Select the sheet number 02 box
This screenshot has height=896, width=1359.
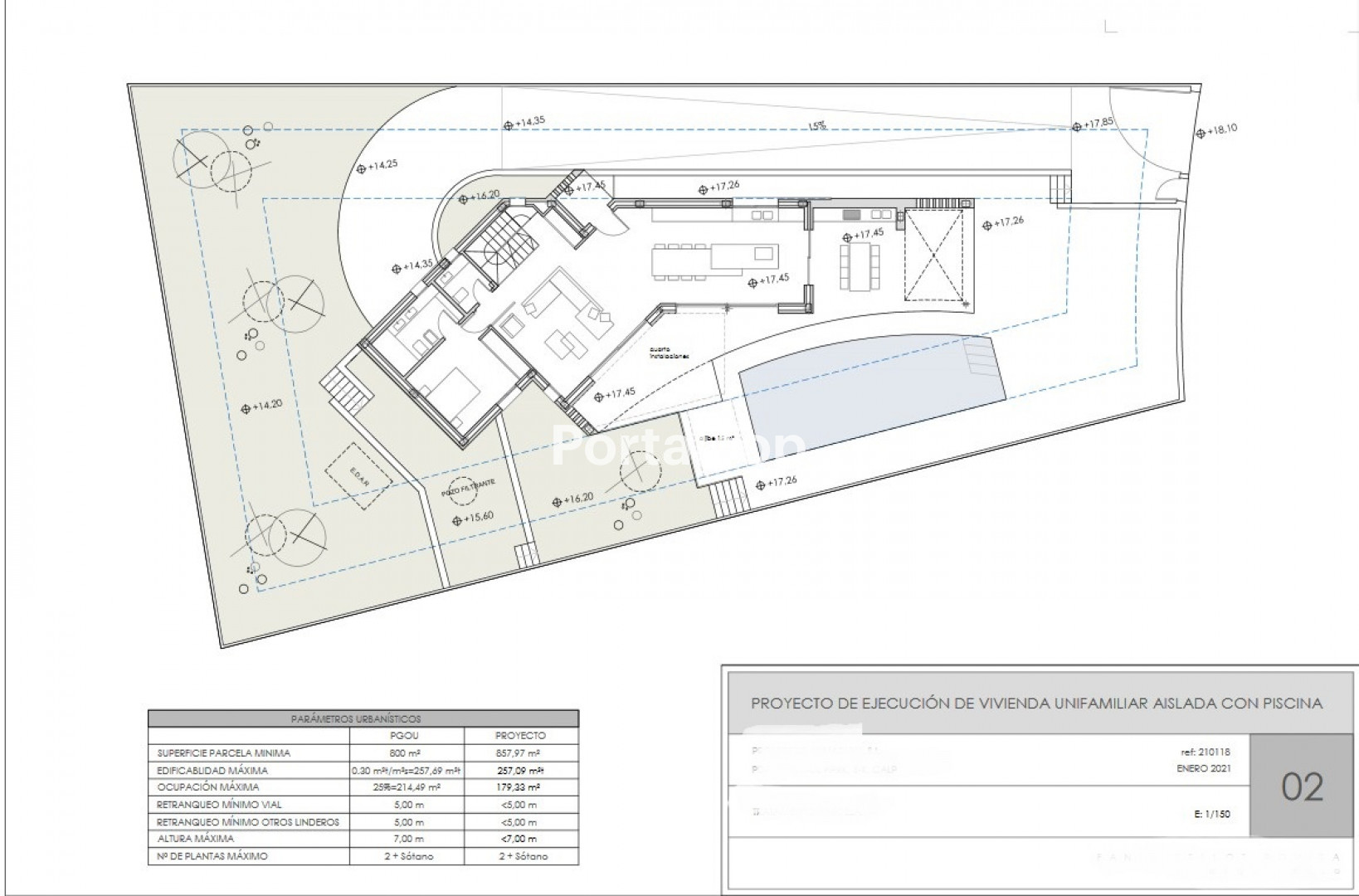coord(1302,786)
